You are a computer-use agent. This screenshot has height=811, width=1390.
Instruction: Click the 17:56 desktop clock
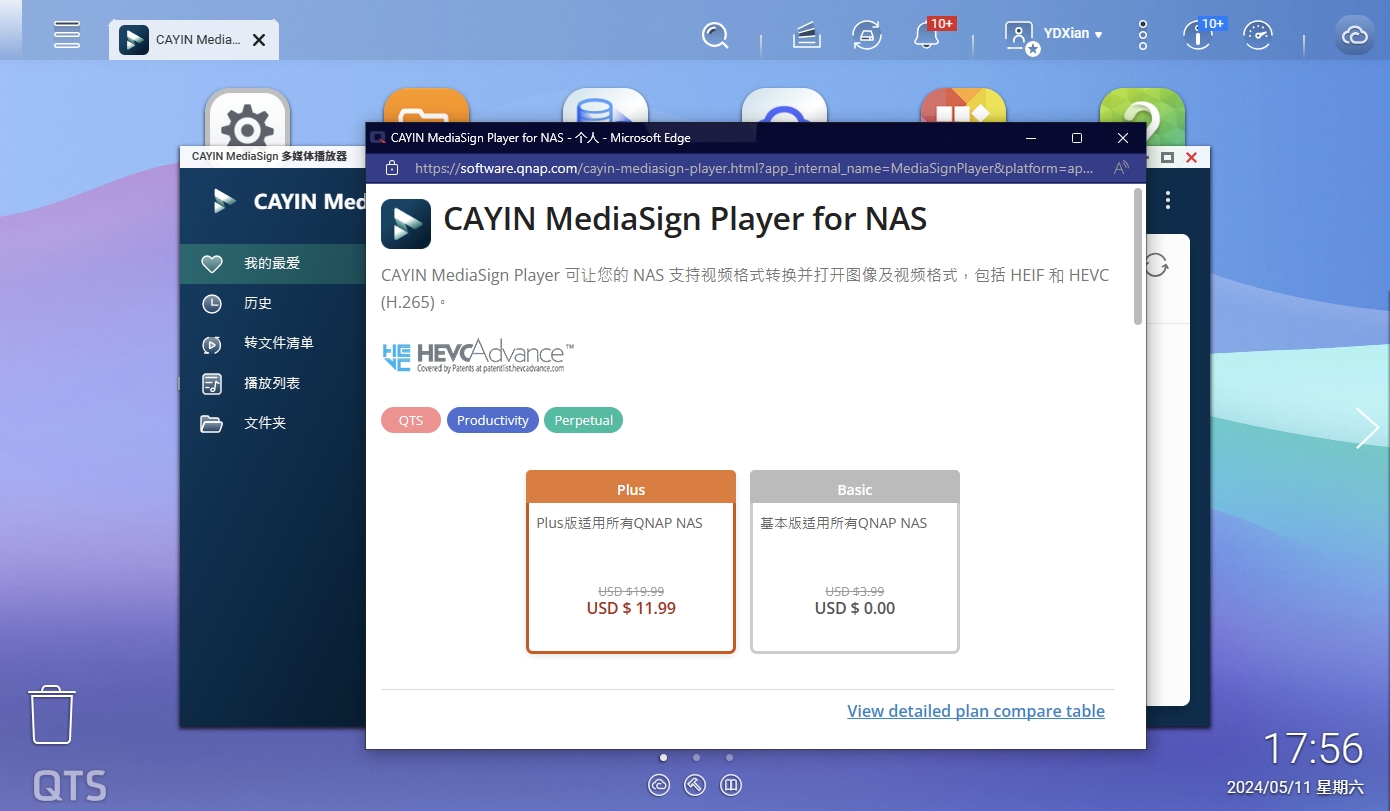(1313, 749)
